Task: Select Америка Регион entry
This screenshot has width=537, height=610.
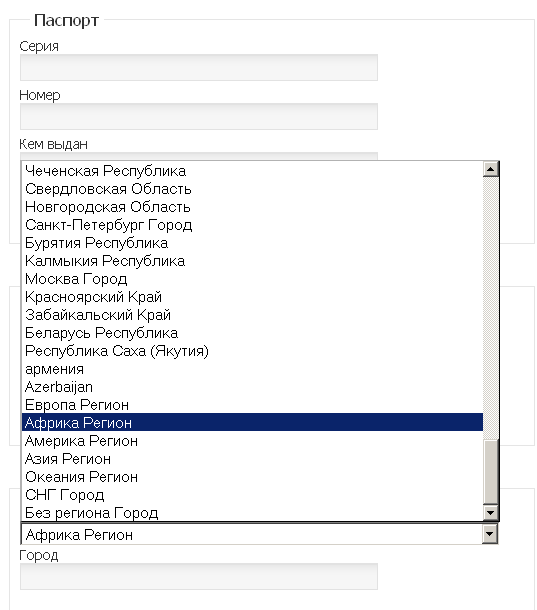Action: (252, 441)
